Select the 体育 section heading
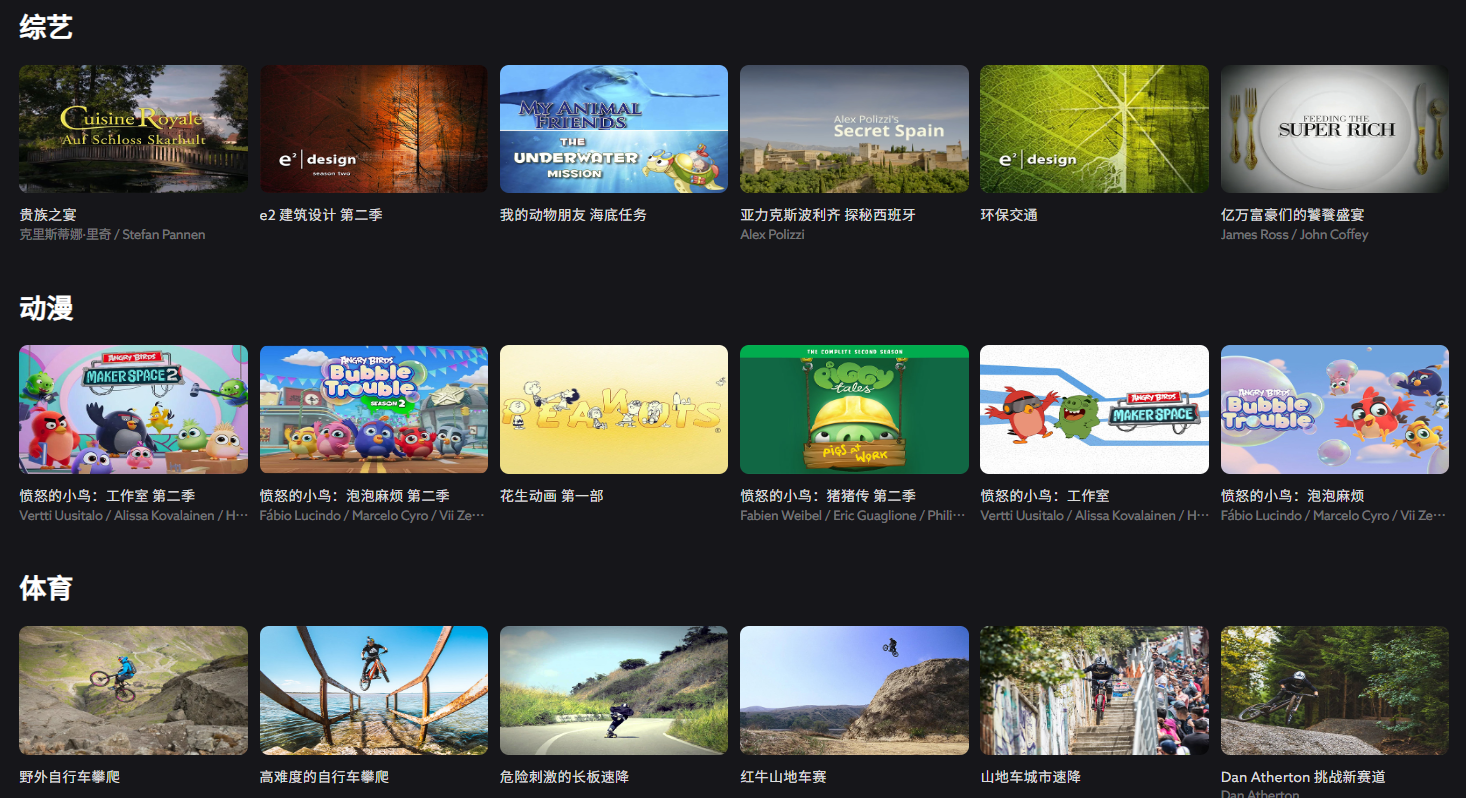Viewport: 1466px width, 798px height. click(46, 588)
